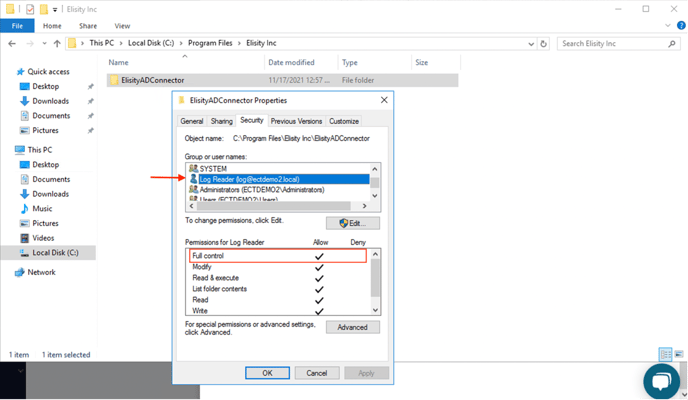This screenshot has width=688, height=400.
Task: Sort by the Size column header
Action: tap(422, 63)
